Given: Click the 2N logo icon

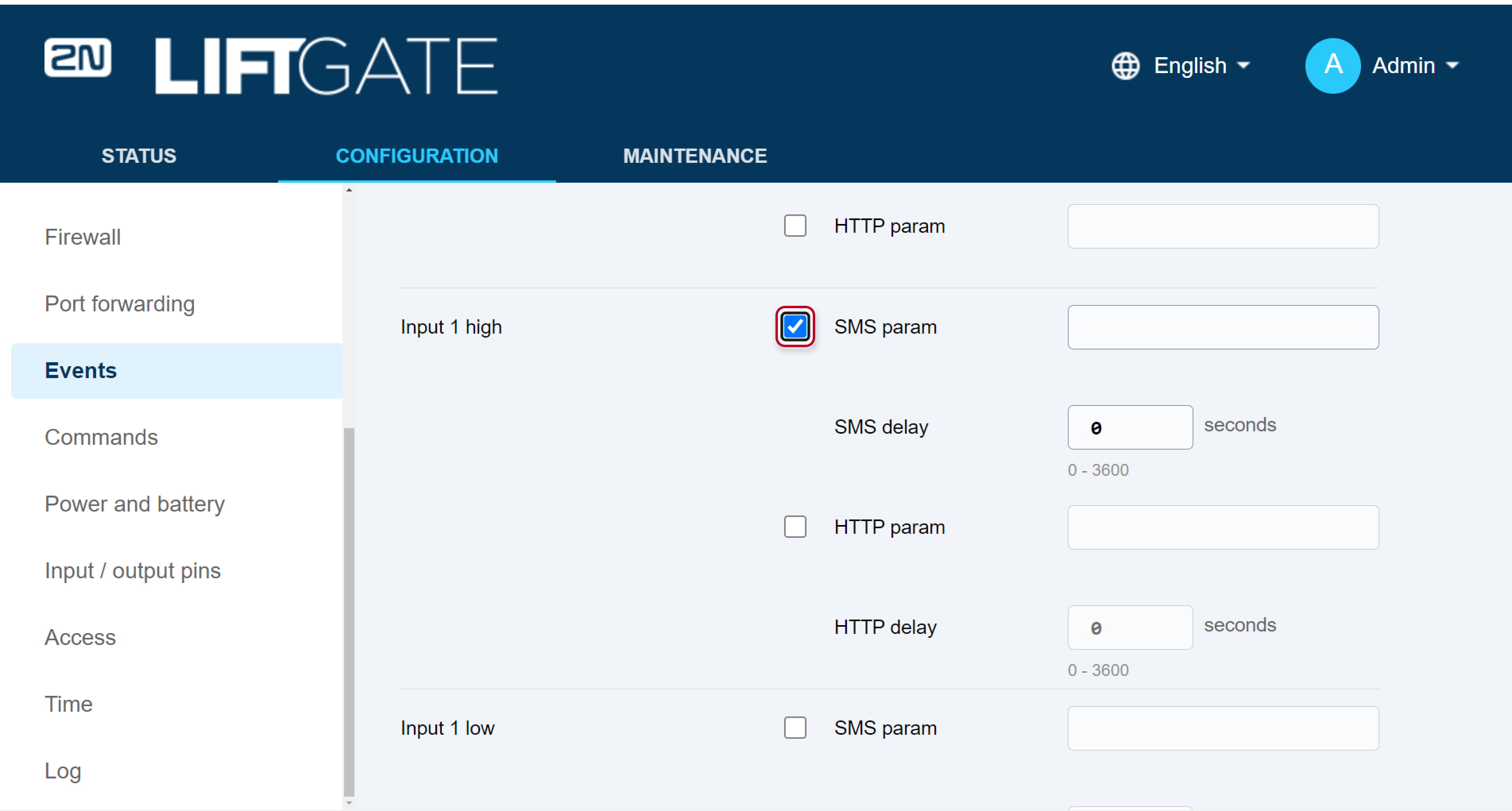Looking at the screenshot, I should coord(77,58).
